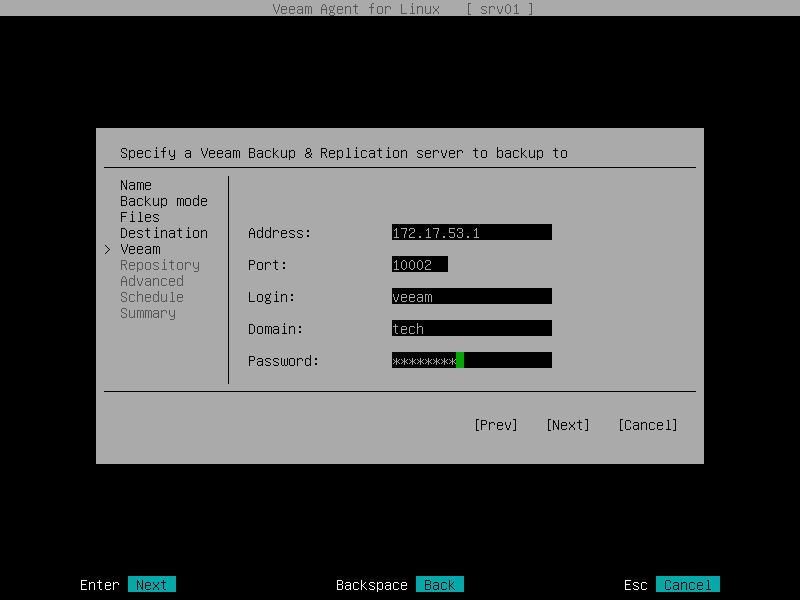The width and height of the screenshot is (800, 600).
Task: Click the 'Veeam Agent for Linux' title text
Action: pos(356,9)
